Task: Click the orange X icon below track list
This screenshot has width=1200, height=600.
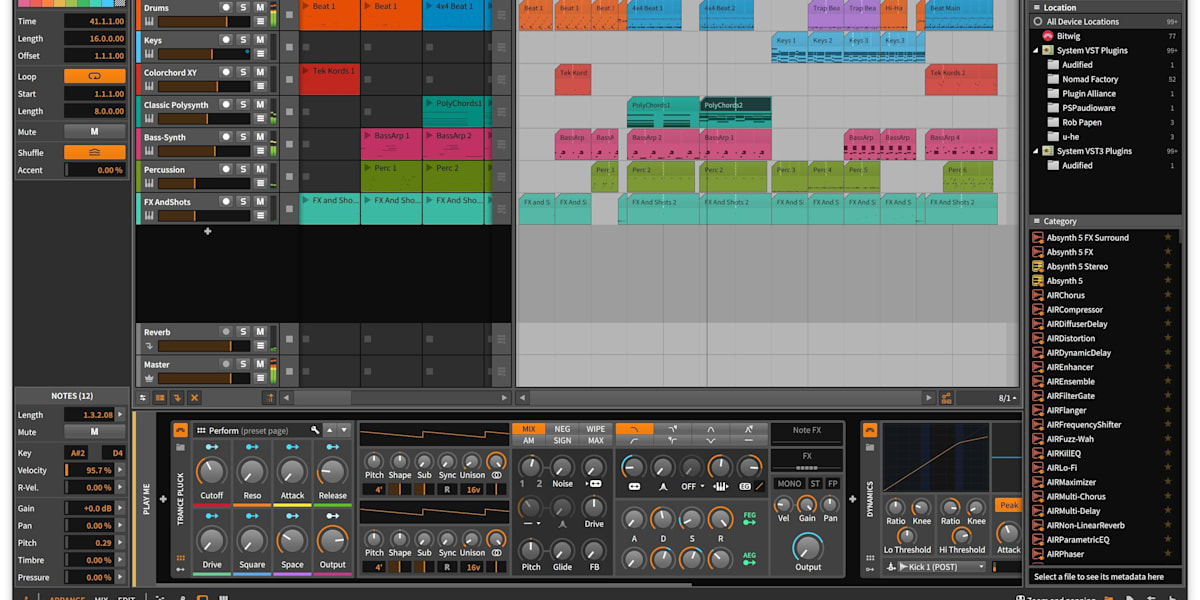Action: pos(194,397)
